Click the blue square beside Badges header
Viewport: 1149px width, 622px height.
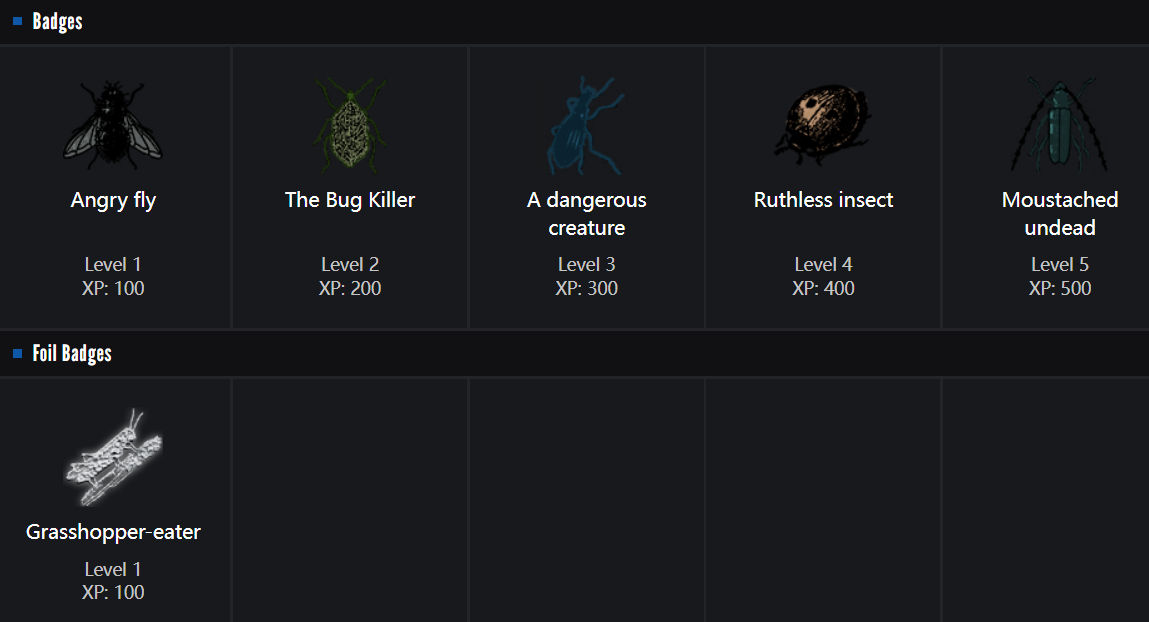tap(18, 21)
